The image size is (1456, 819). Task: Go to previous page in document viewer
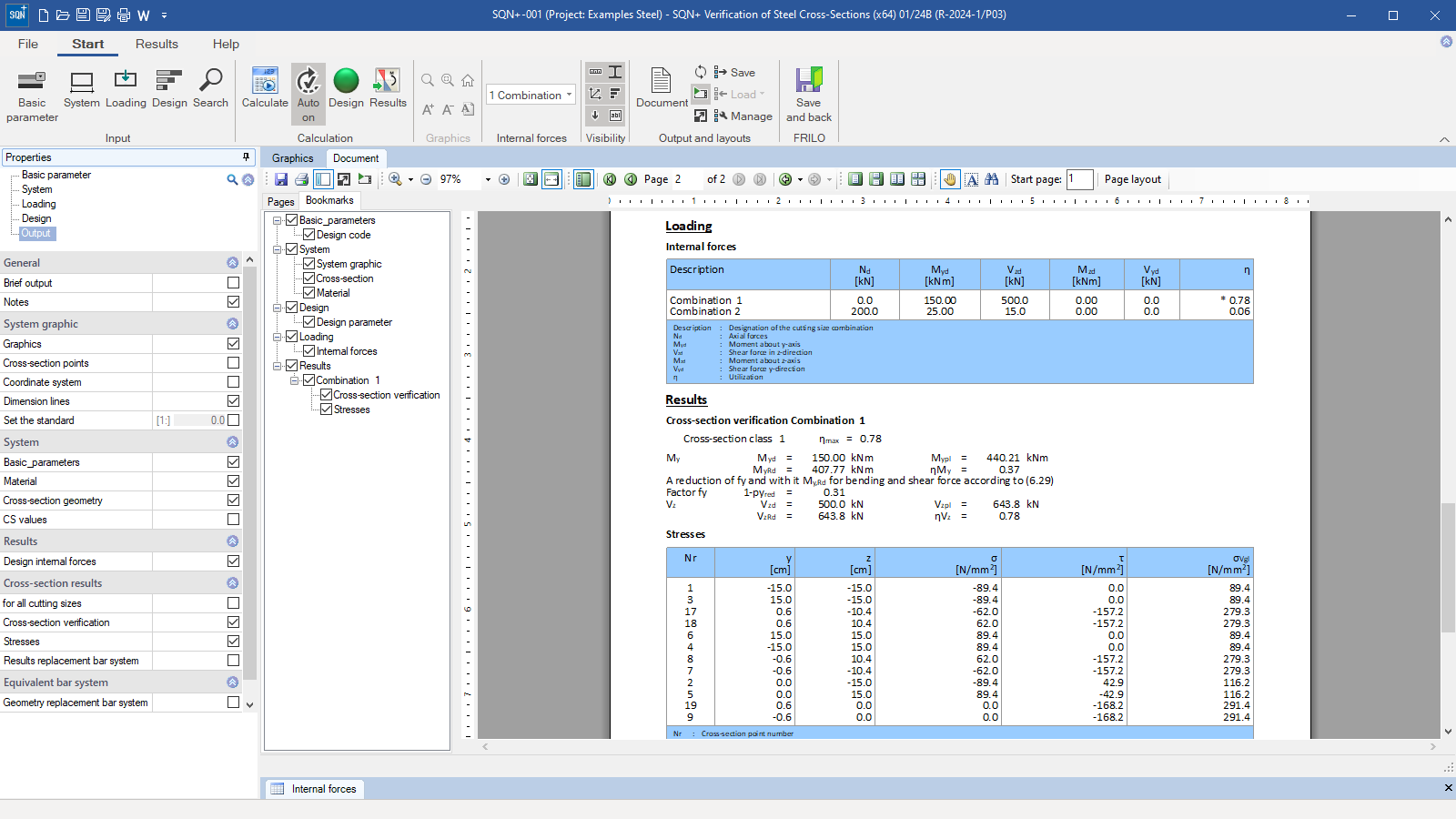pyautogui.click(x=631, y=179)
